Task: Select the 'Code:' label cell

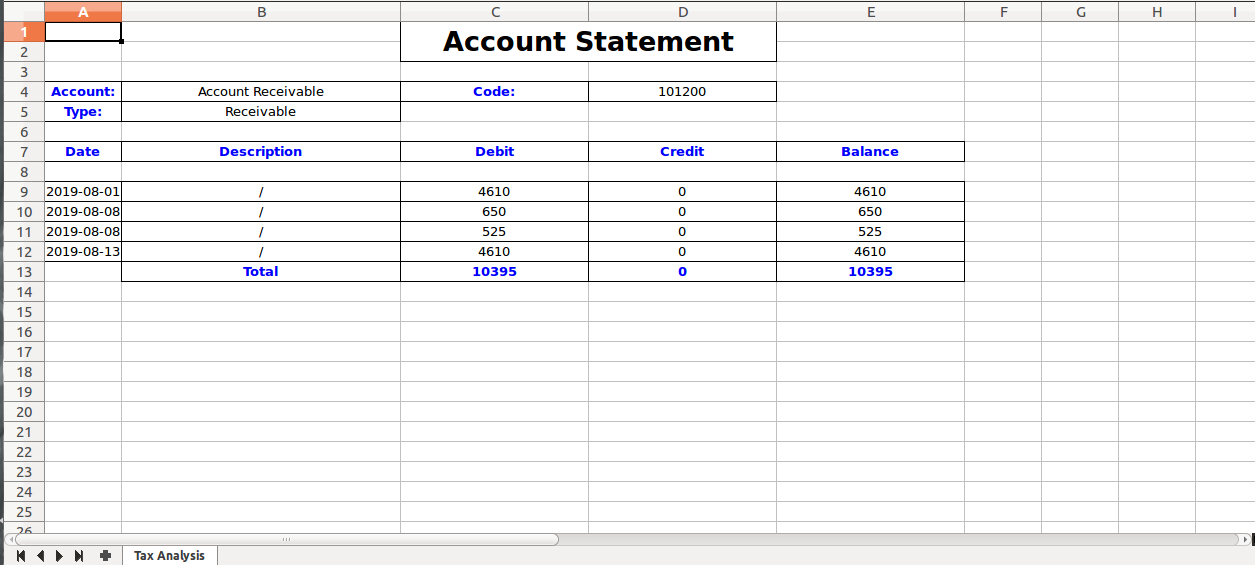Action: [495, 92]
